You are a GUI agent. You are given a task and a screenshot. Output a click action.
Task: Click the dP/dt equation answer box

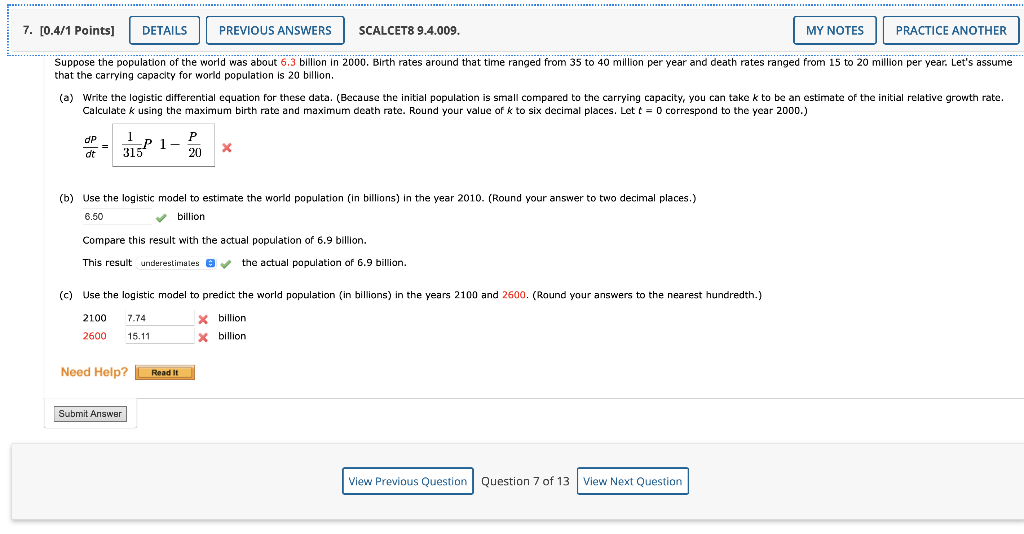point(163,145)
